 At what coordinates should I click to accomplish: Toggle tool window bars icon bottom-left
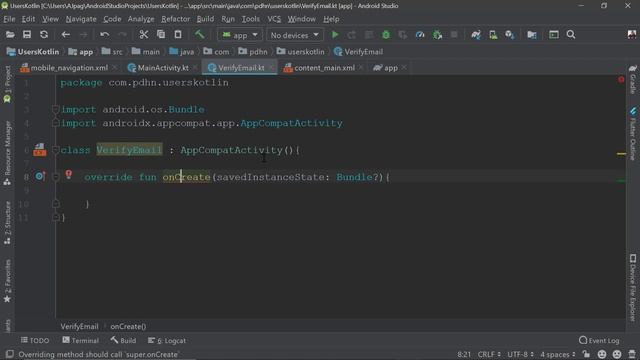coord(9,354)
